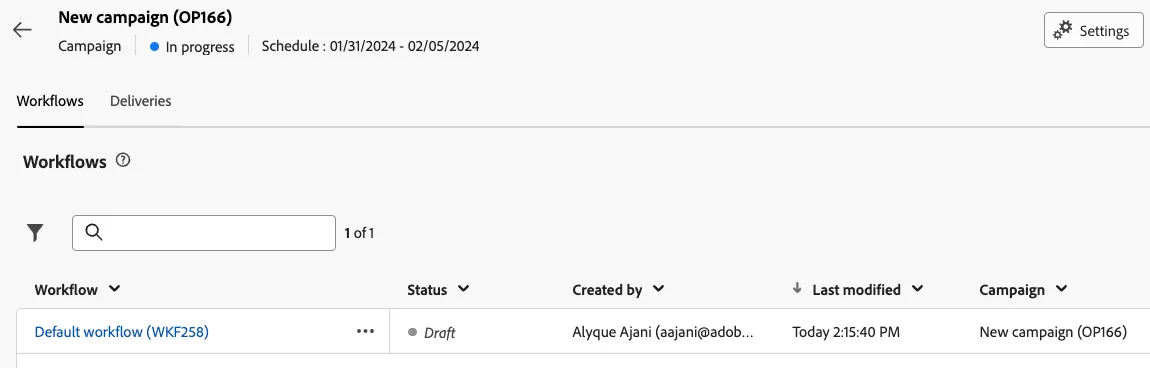This screenshot has width=1150, height=368.
Task: Expand the Created by column chevron
Action: [x=659, y=289]
